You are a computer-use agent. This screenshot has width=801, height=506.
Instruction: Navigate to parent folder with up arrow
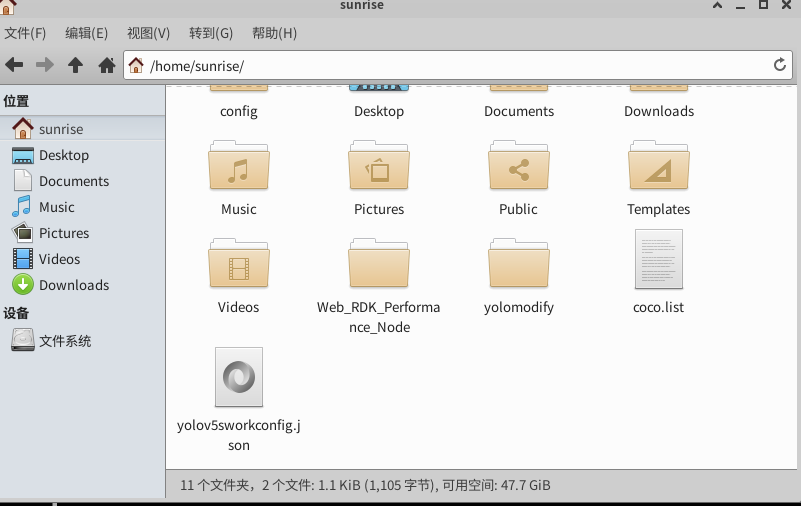[76, 65]
